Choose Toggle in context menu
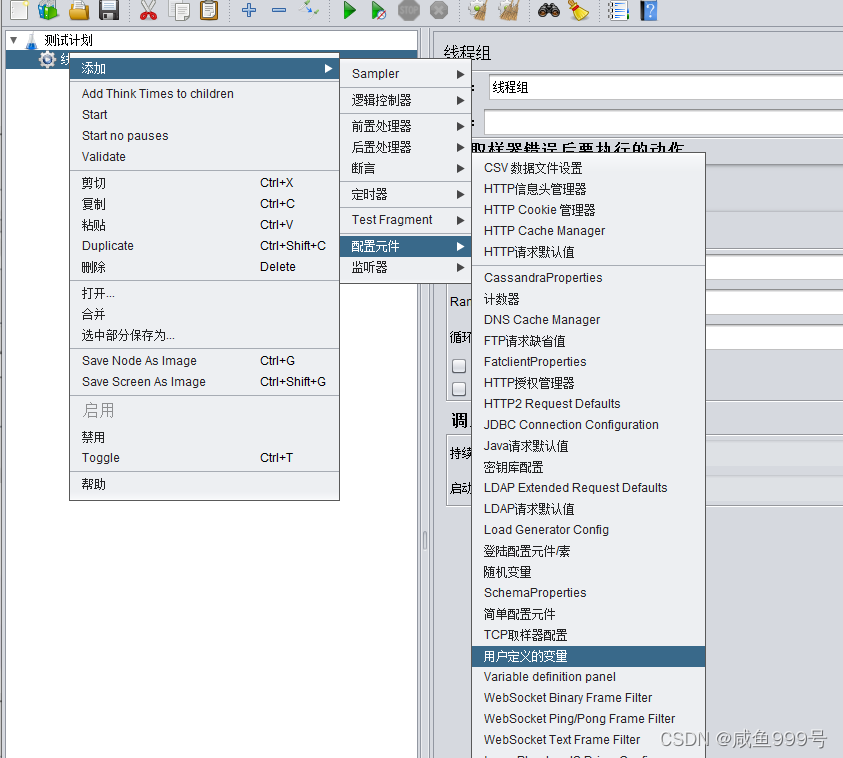The height and width of the screenshot is (758, 843). click(x=204, y=458)
